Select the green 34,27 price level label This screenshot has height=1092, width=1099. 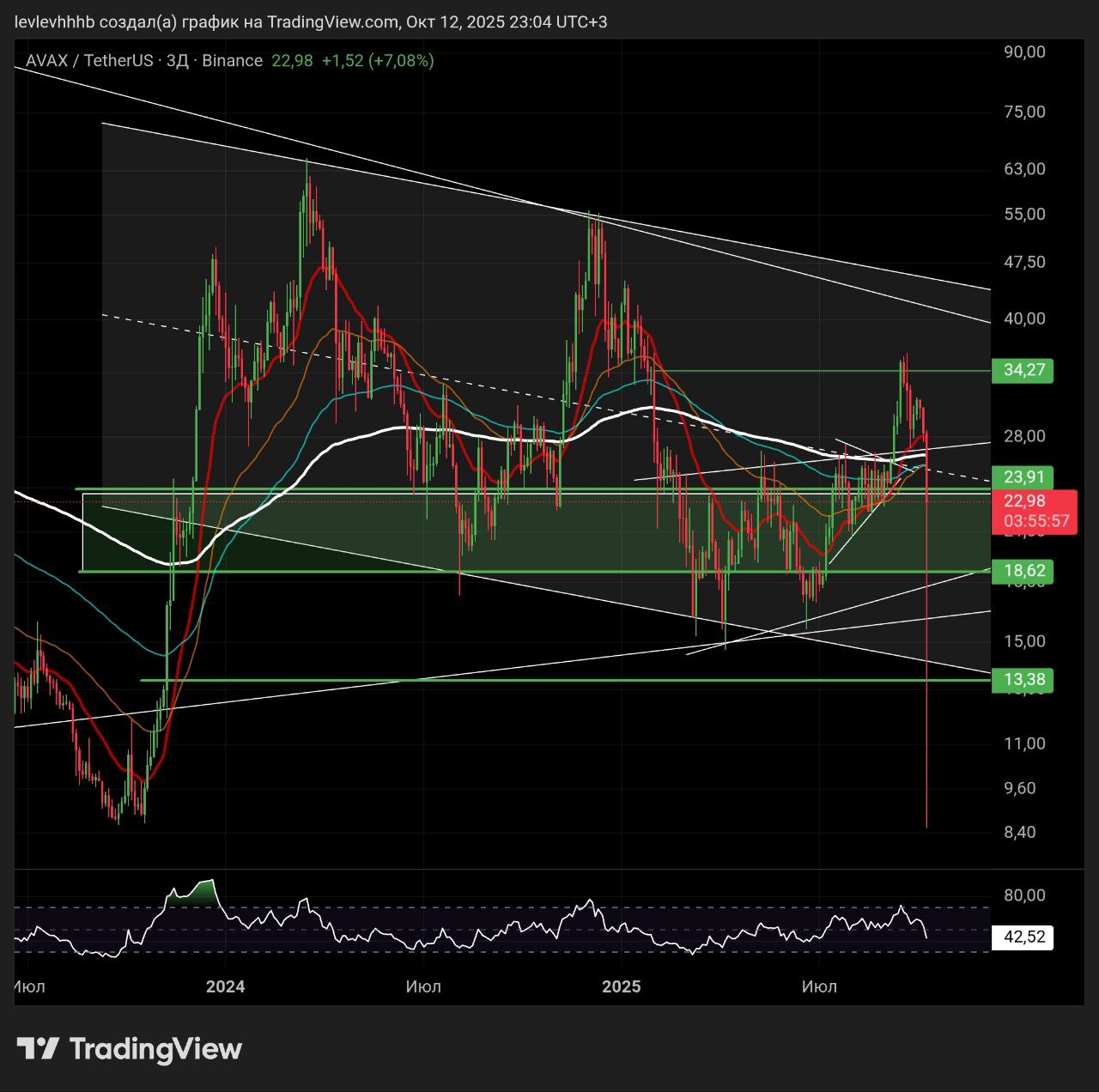pos(1024,371)
